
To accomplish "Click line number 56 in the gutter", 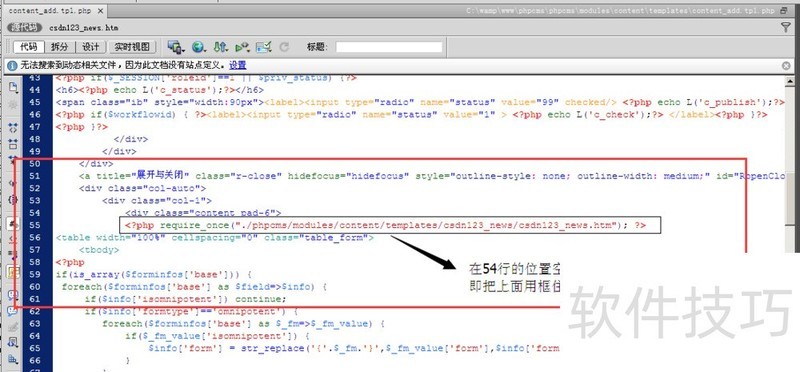I will click(x=35, y=237).
